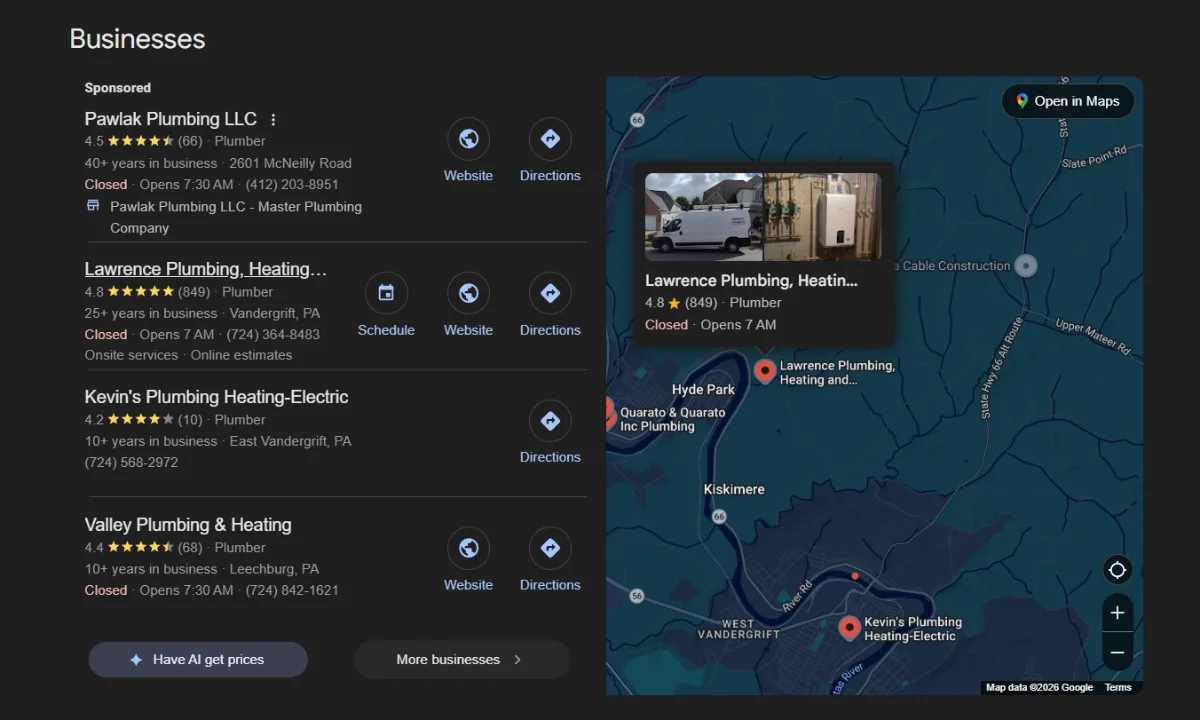Image resolution: width=1200 pixels, height=720 pixels.
Task: Click the Pawlak 4.5 star rating (66)
Action: (143, 141)
